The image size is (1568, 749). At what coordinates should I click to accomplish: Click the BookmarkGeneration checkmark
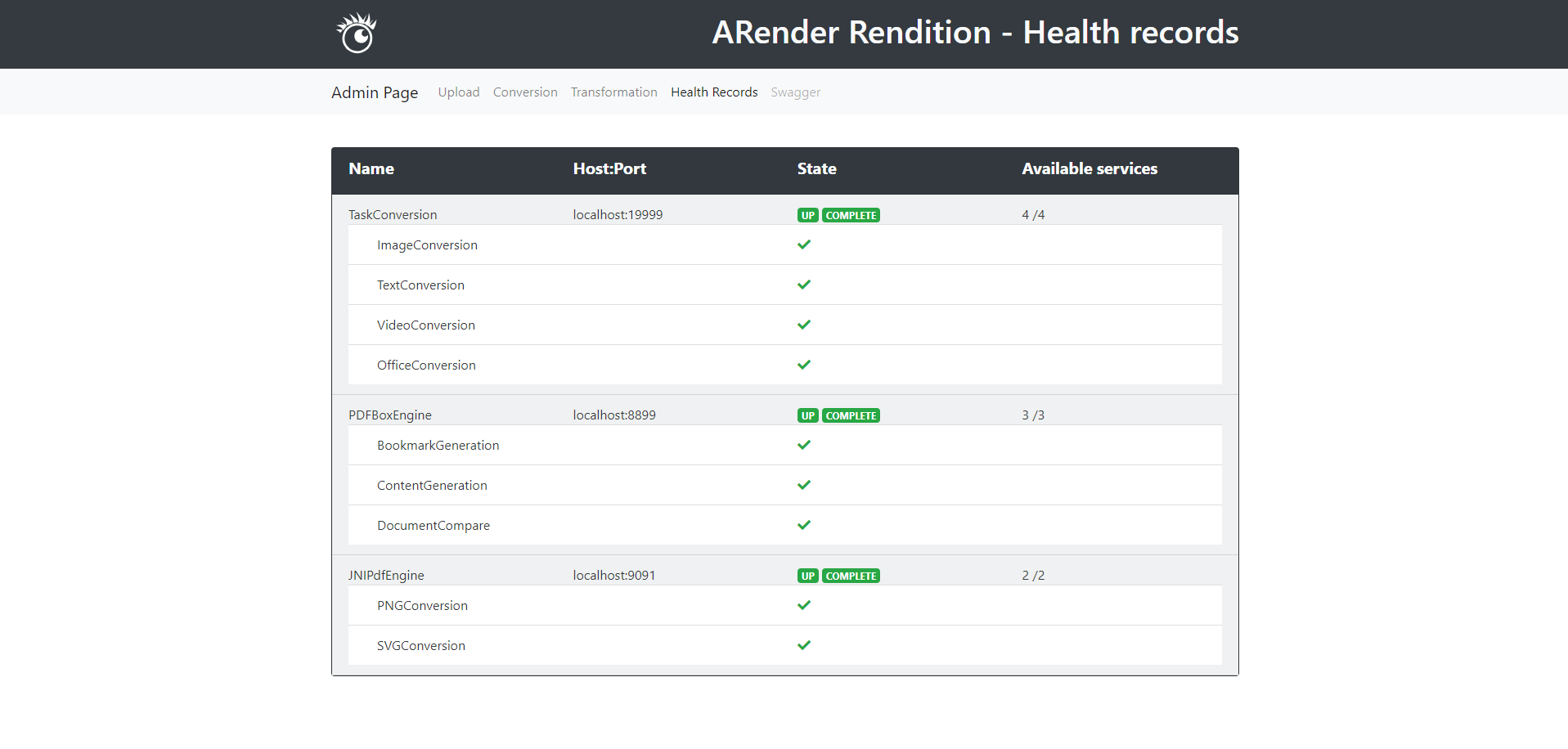(804, 445)
